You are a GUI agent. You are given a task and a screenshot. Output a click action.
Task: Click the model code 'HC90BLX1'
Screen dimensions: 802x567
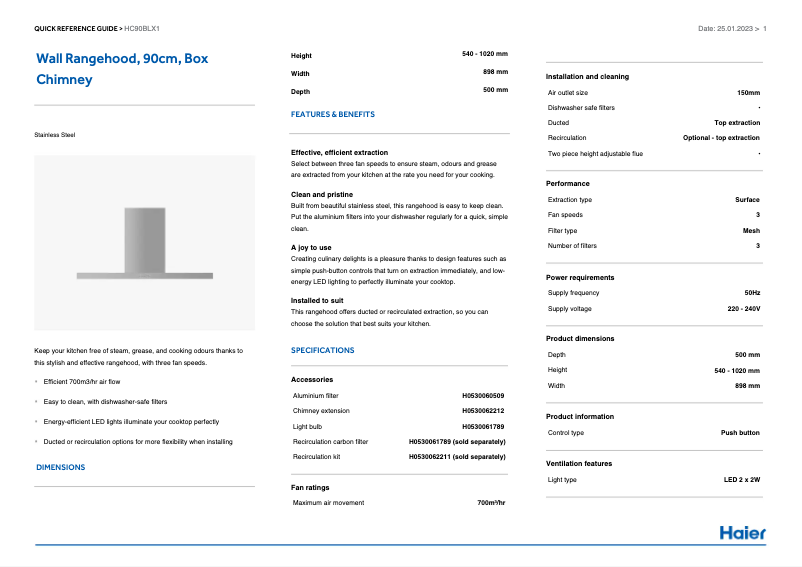pyautogui.click(x=142, y=29)
